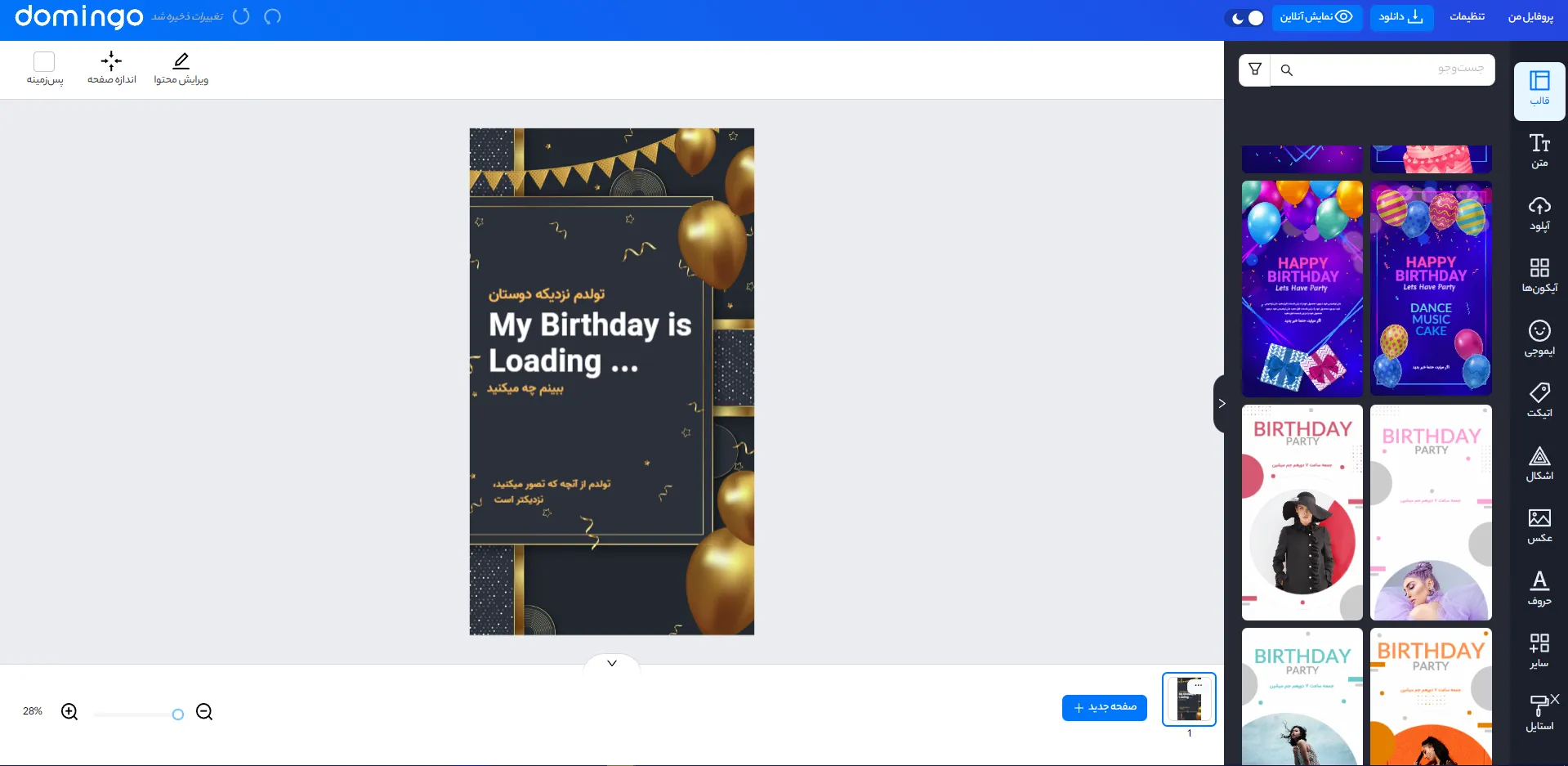
Task: Open the سایر other panel
Action: 1539,651
